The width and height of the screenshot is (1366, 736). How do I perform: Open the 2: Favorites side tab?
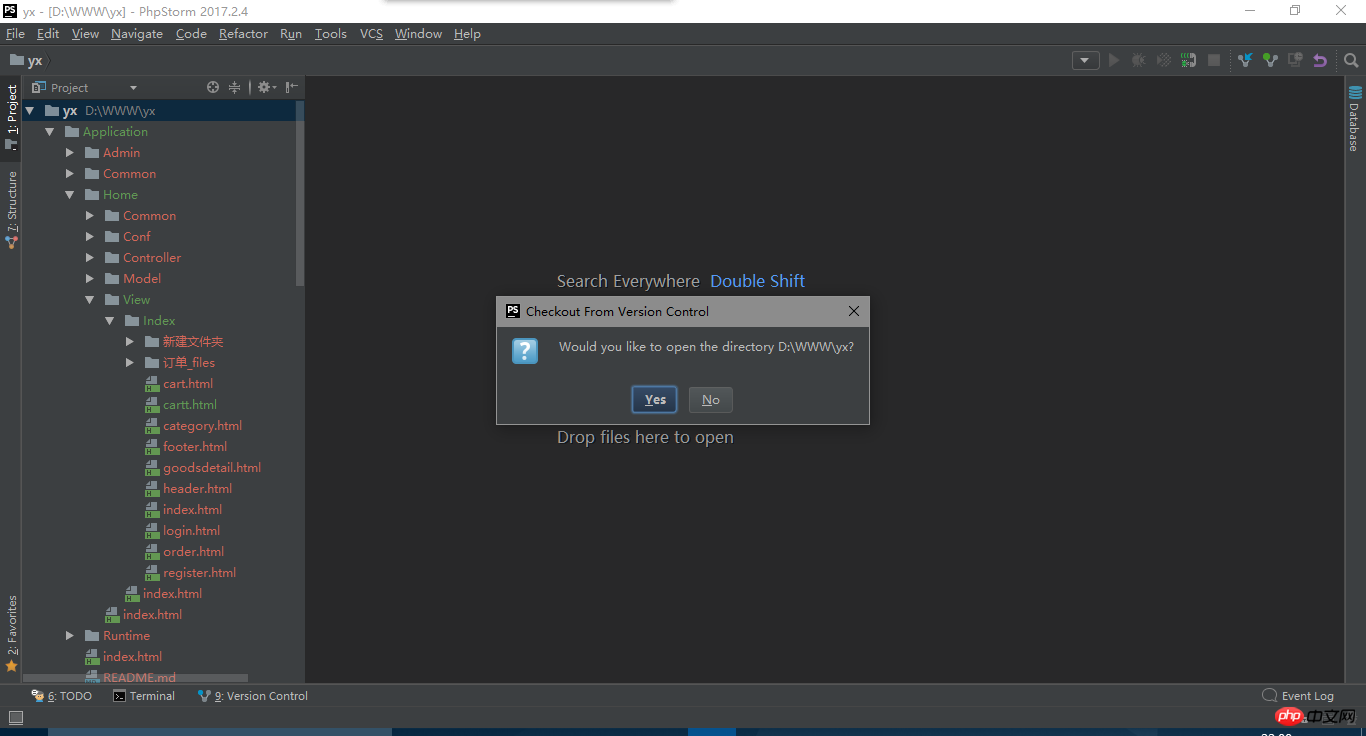pyautogui.click(x=11, y=633)
